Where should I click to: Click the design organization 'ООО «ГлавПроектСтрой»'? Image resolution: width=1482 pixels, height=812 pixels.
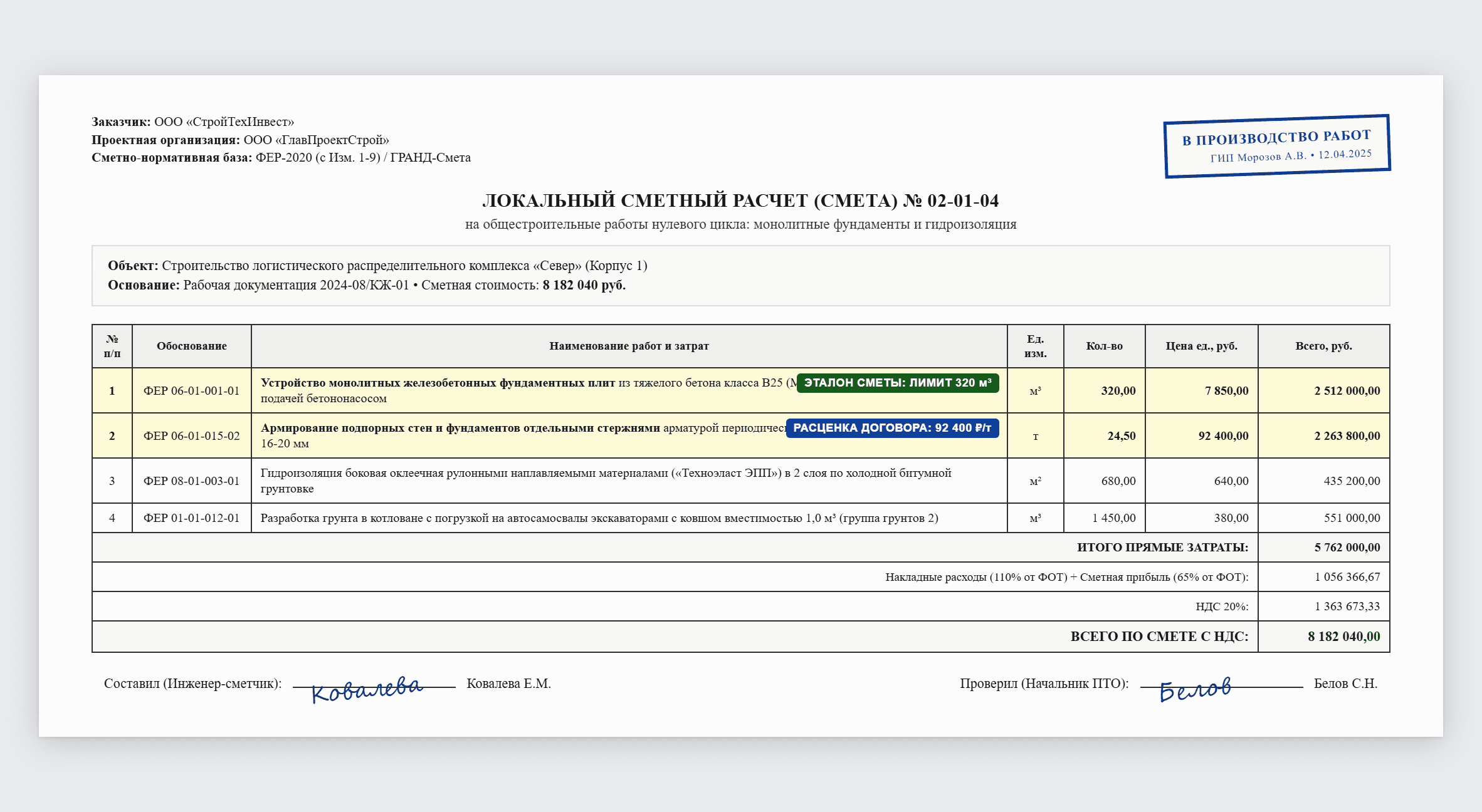pos(316,140)
